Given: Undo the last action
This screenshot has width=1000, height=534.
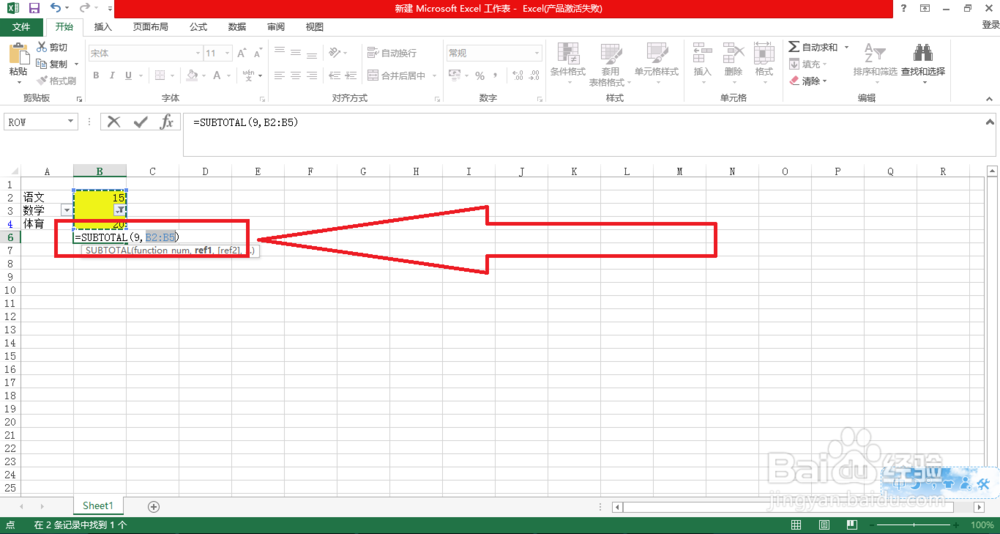Looking at the screenshot, I should pyautogui.click(x=55, y=8).
